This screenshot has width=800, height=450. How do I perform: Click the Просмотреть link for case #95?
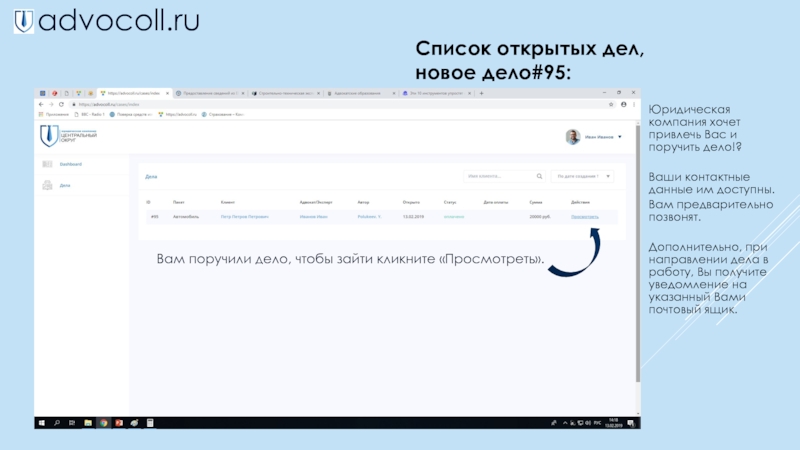[x=585, y=216]
